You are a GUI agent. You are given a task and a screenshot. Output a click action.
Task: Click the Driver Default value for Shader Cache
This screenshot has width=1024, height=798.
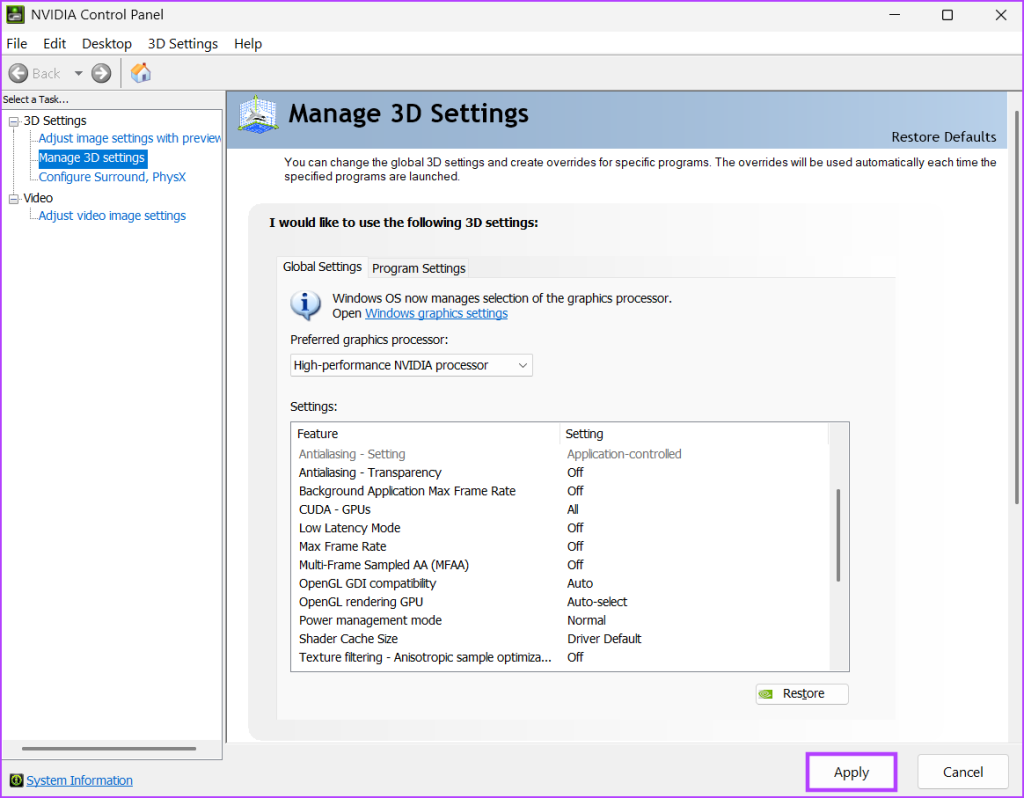tap(604, 639)
